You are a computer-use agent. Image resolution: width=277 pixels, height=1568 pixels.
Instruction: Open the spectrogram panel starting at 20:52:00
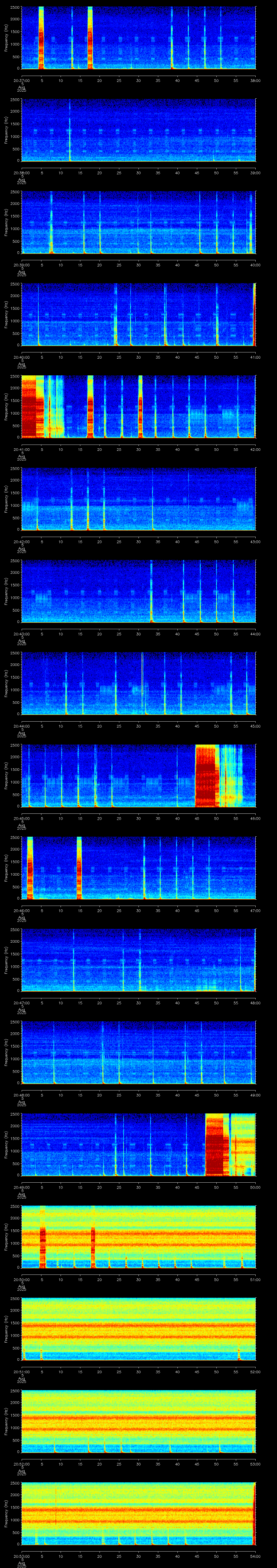click(x=138, y=1421)
